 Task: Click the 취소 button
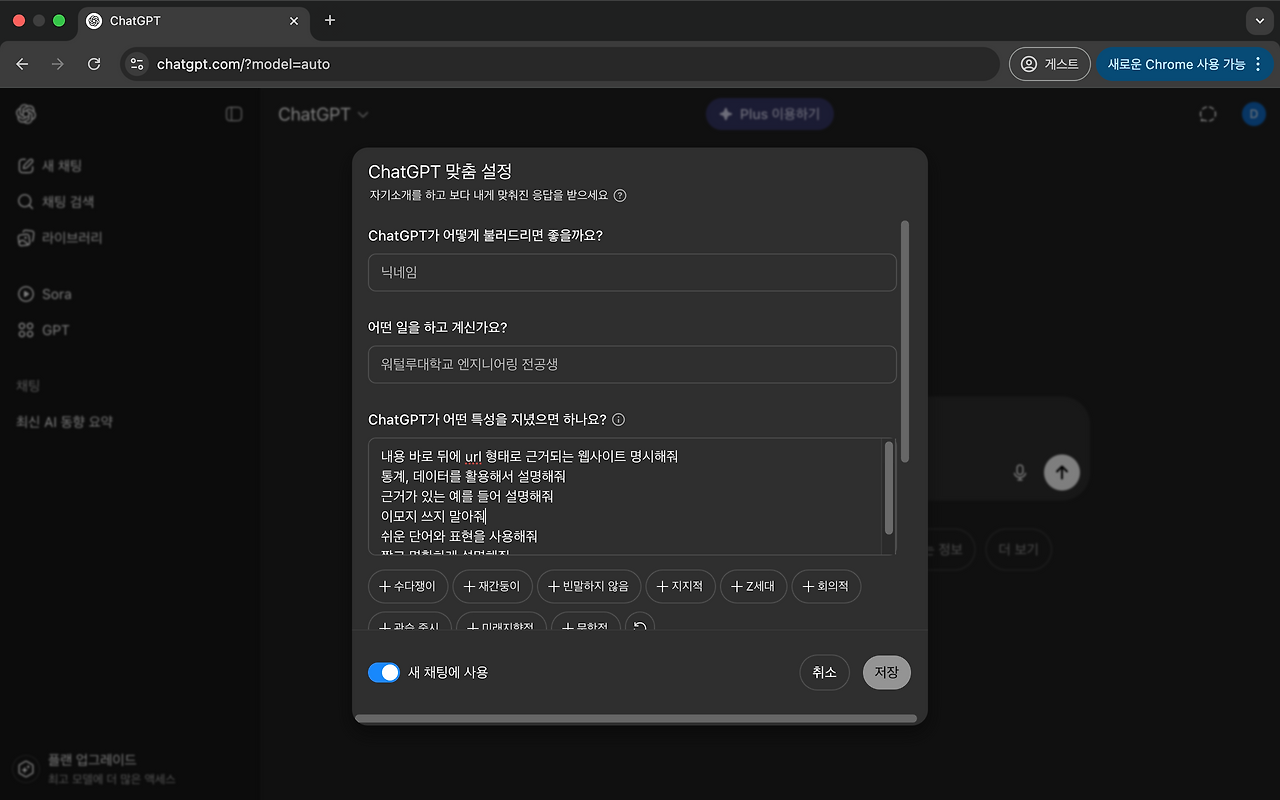pyautogui.click(x=825, y=673)
